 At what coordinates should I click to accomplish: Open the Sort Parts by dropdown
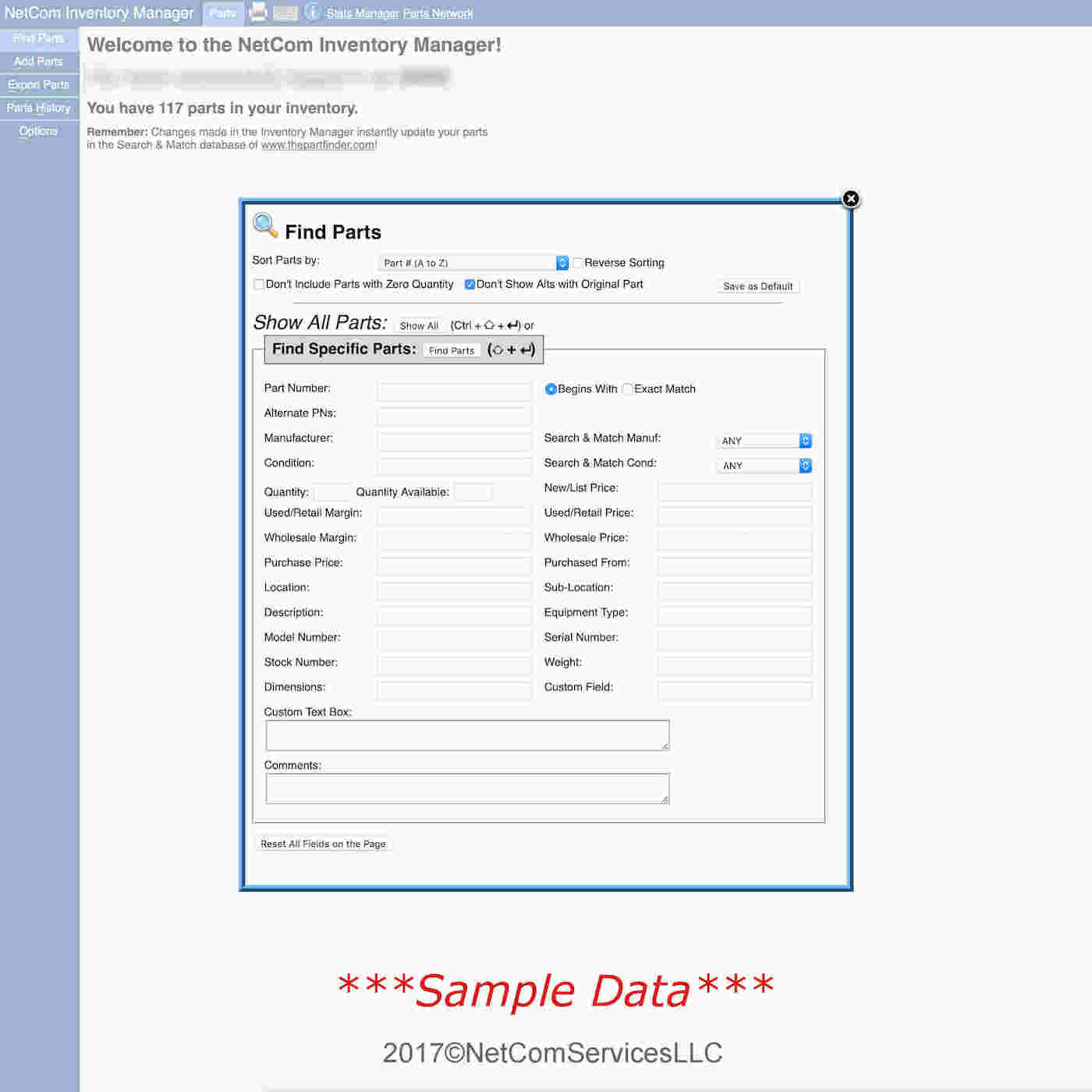[473, 263]
